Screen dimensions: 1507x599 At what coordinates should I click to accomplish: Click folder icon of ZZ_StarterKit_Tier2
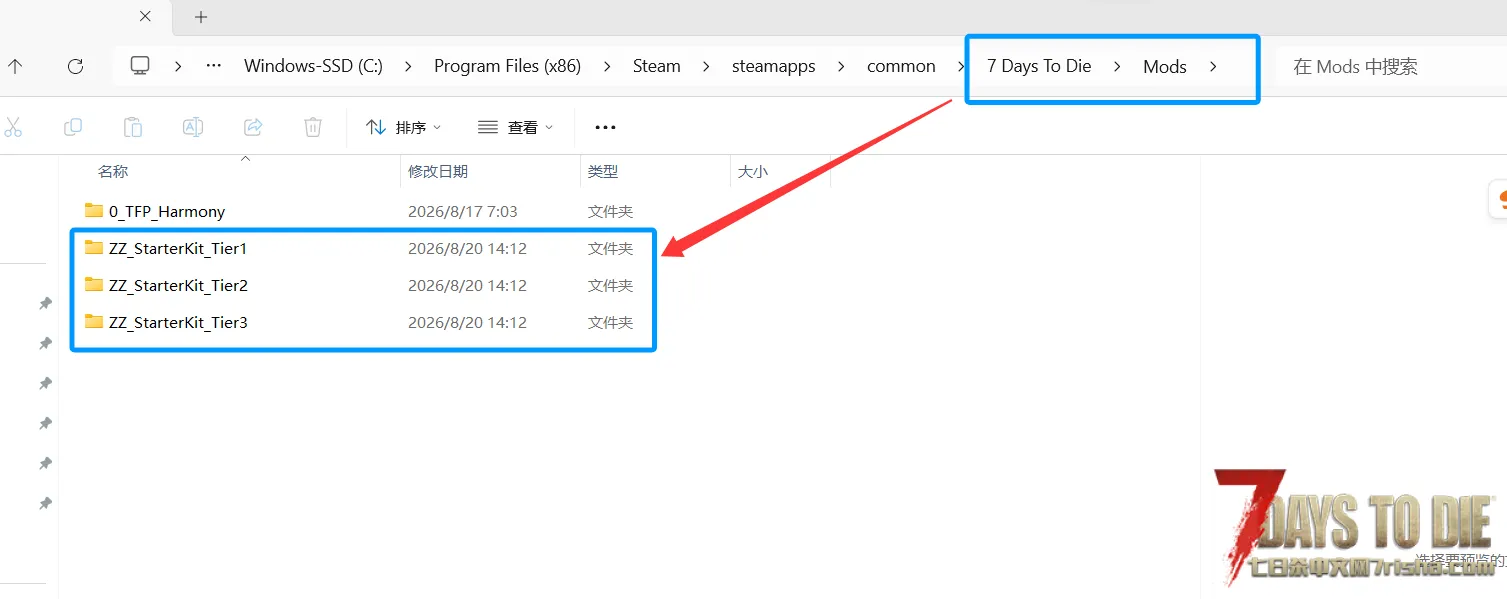click(x=94, y=284)
